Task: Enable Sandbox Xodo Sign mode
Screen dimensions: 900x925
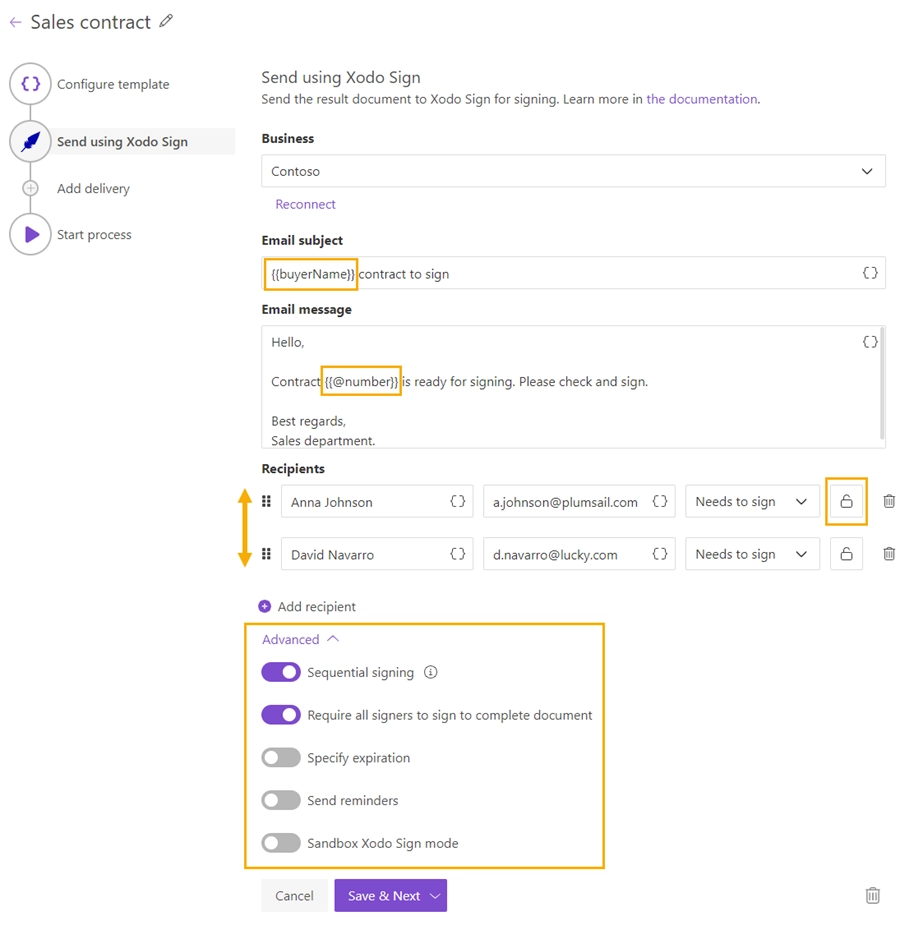Action: [x=281, y=843]
